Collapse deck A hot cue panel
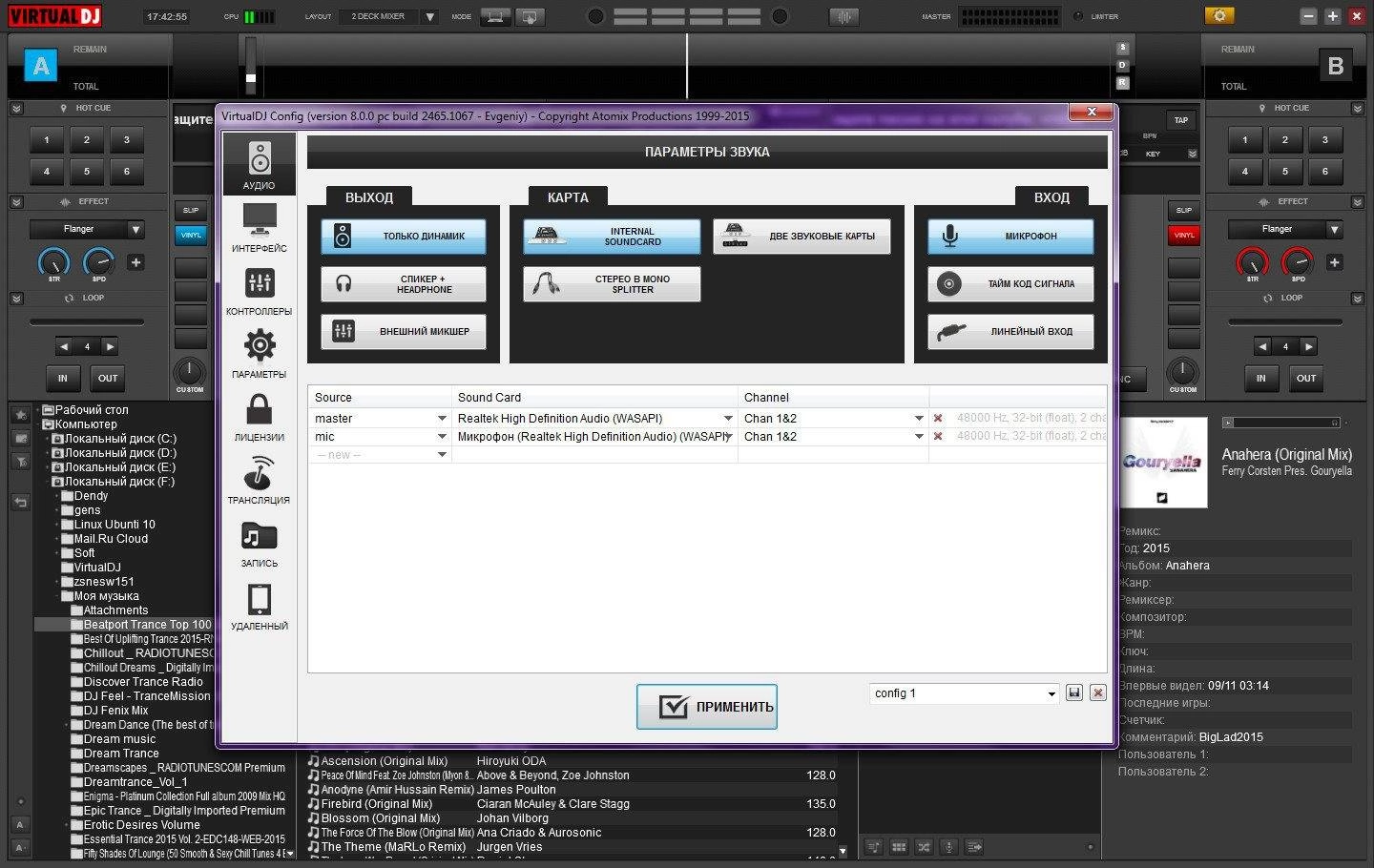This screenshot has width=1374, height=868. point(16,110)
